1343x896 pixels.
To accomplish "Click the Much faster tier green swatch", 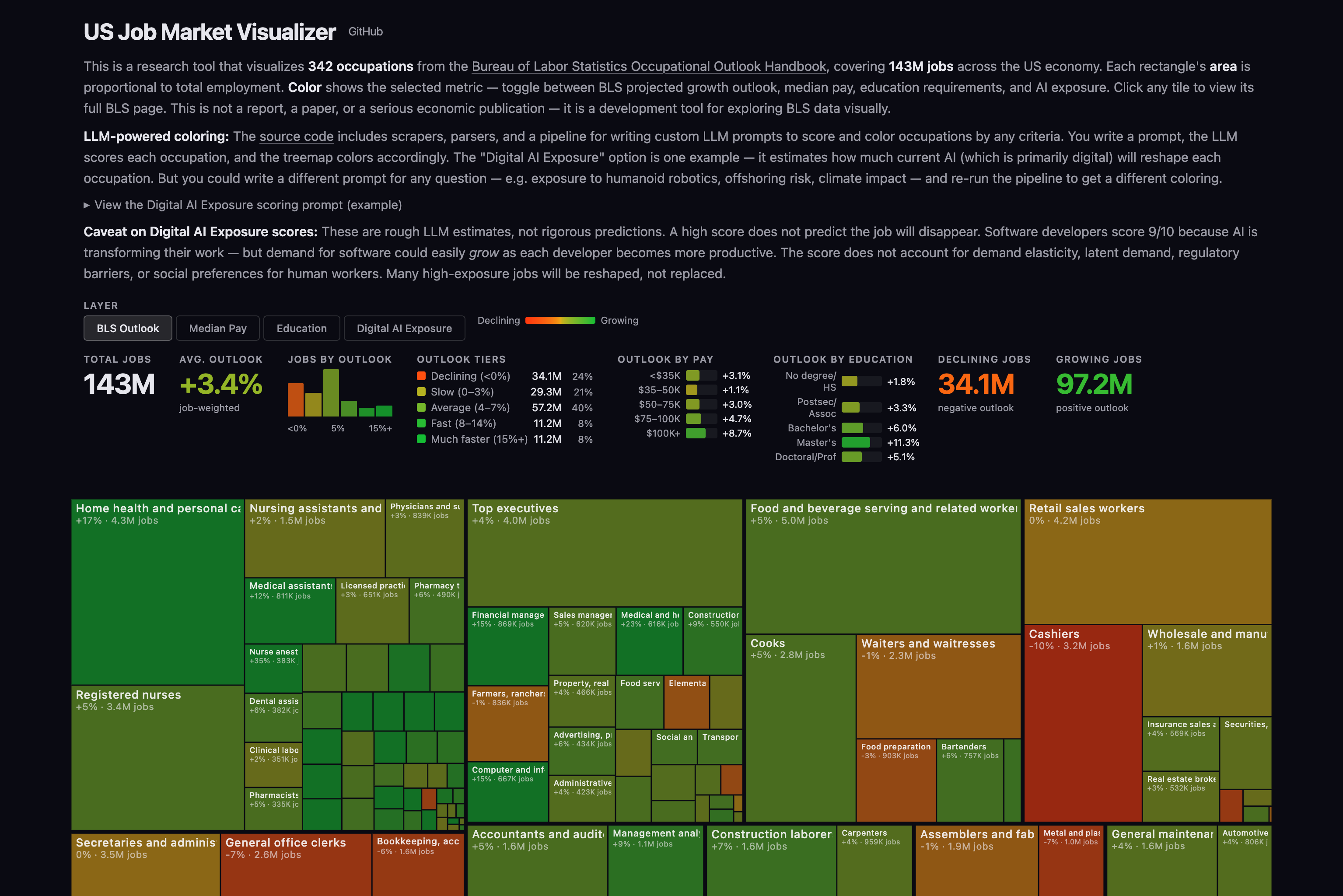I will [421, 439].
